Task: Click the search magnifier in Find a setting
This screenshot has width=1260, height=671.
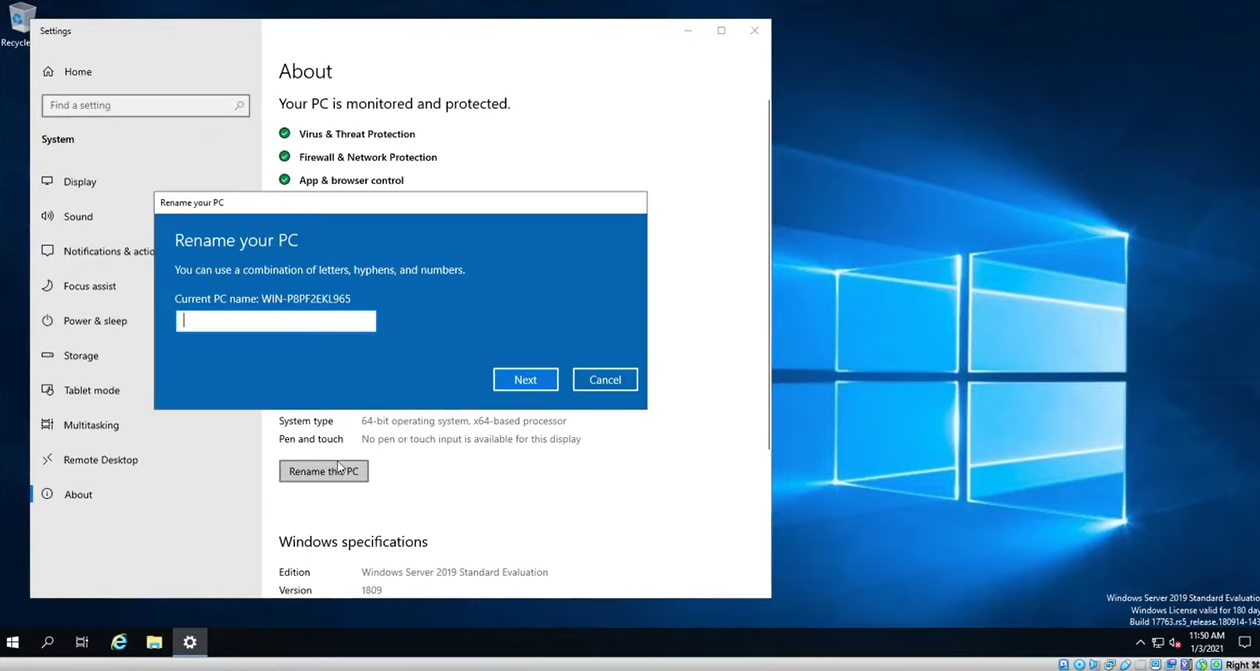Action: tap(239, 105)
